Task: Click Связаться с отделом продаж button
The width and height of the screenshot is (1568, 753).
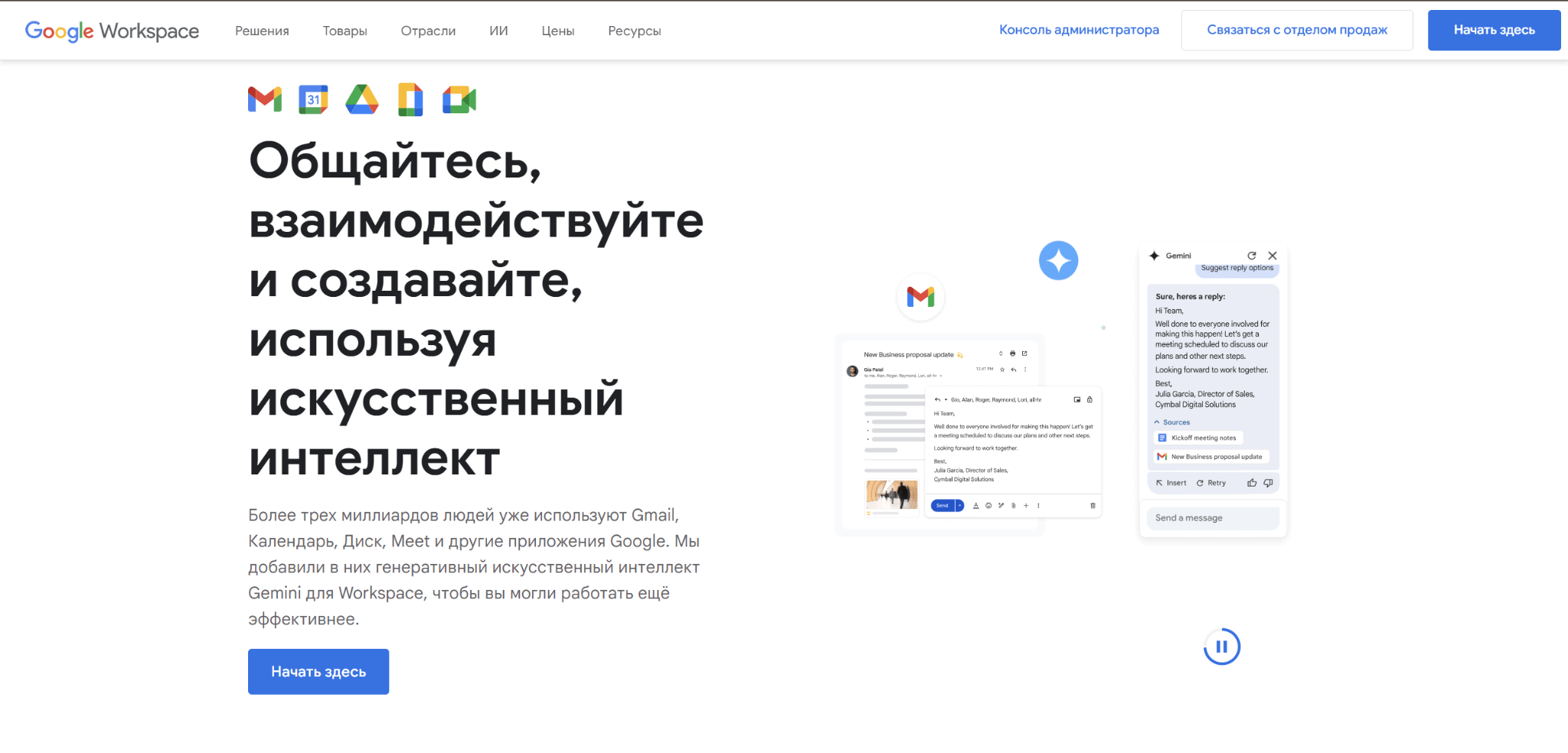Action: [x=1297, y=30]
